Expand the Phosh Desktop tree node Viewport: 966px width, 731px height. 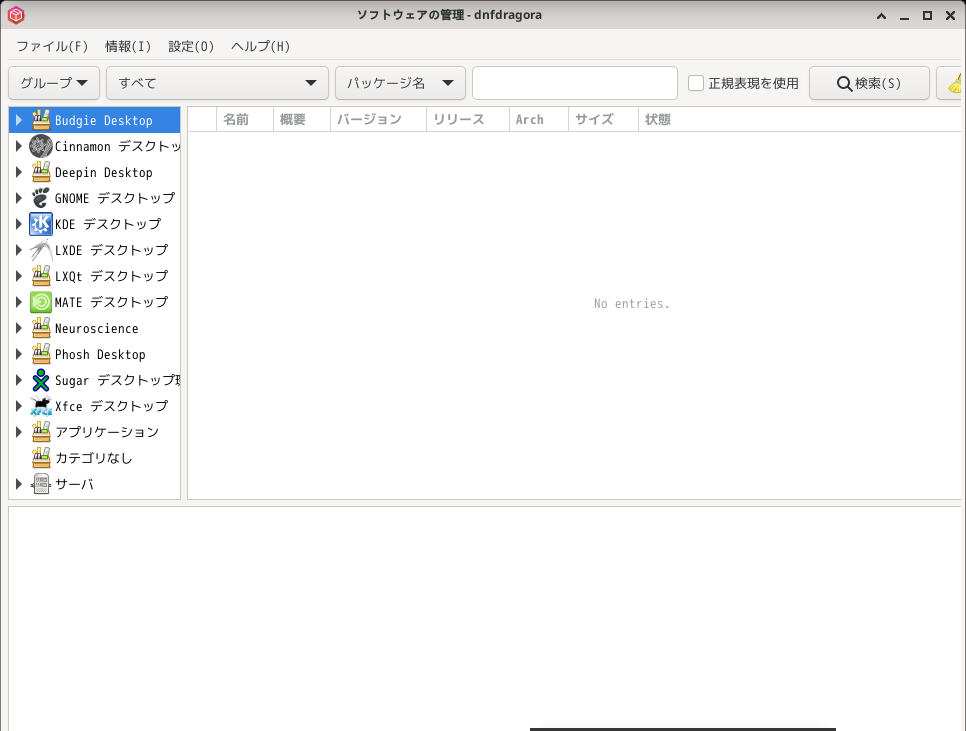pyautogui.click(x=18, y=354)
